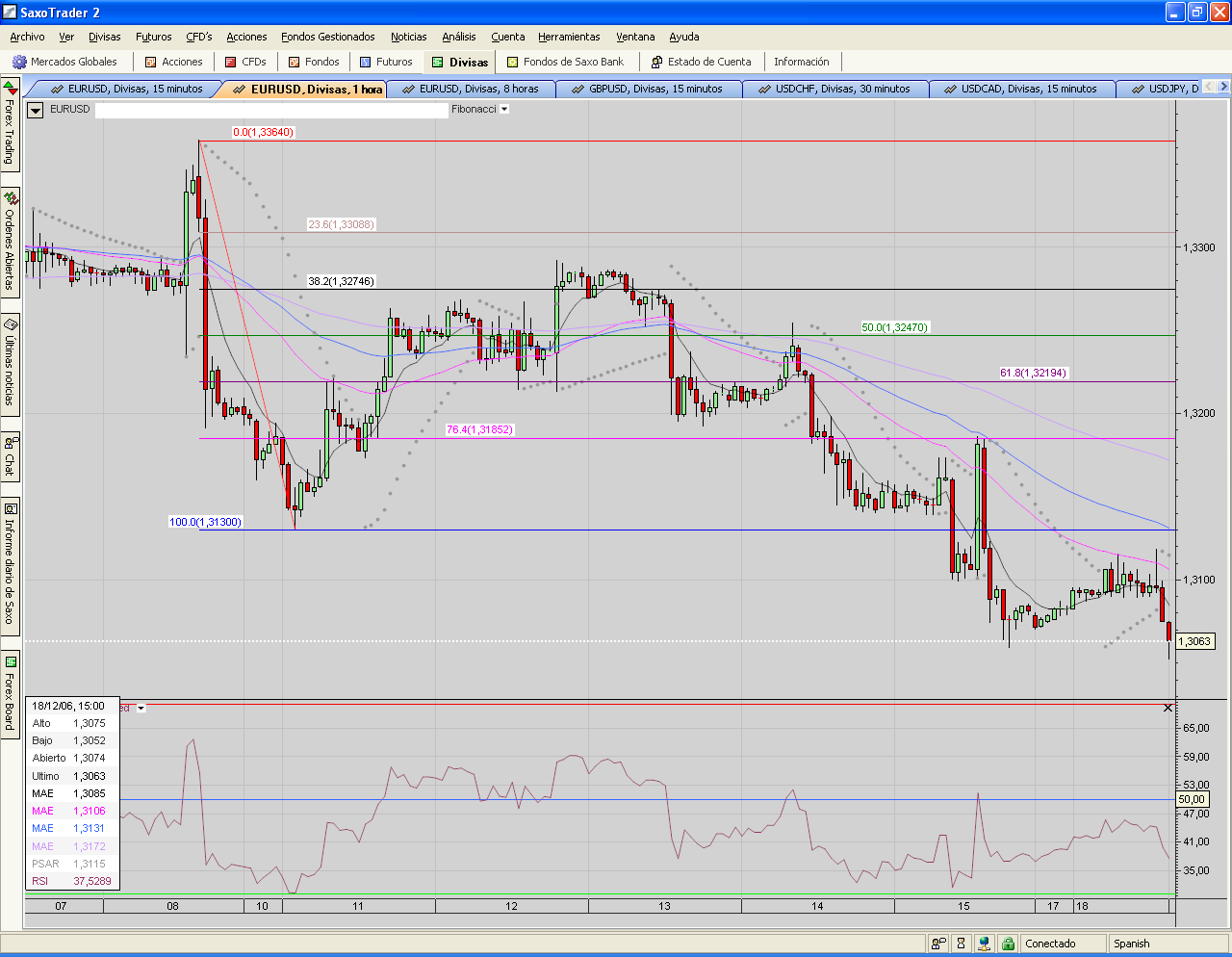Switch to USDCHF 30 minutos tab

(834, 89)
